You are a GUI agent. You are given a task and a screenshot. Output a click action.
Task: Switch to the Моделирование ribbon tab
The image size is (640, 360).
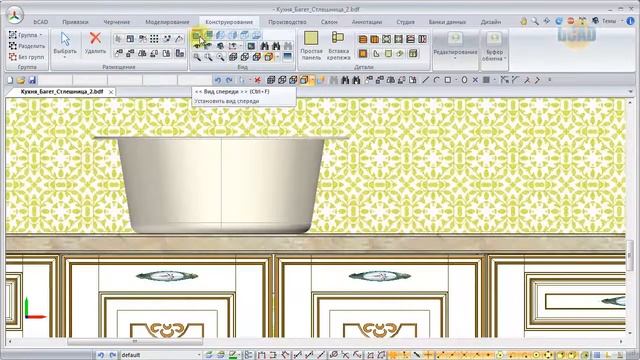coord(167,22)
